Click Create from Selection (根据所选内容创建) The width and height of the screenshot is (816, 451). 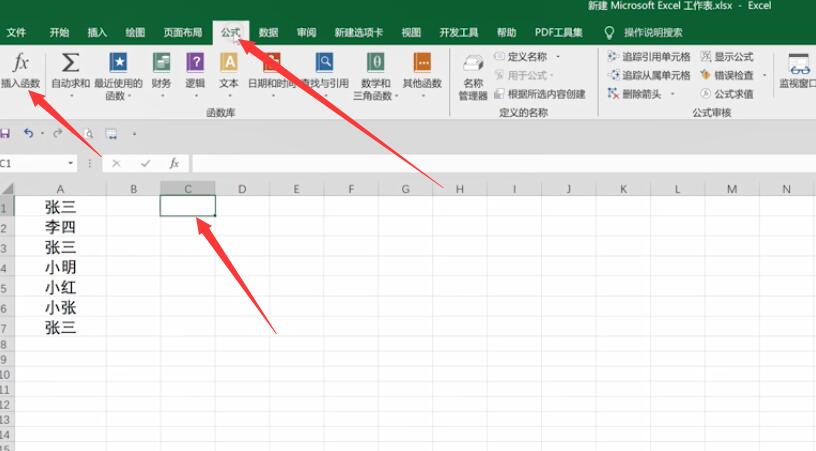540,94
